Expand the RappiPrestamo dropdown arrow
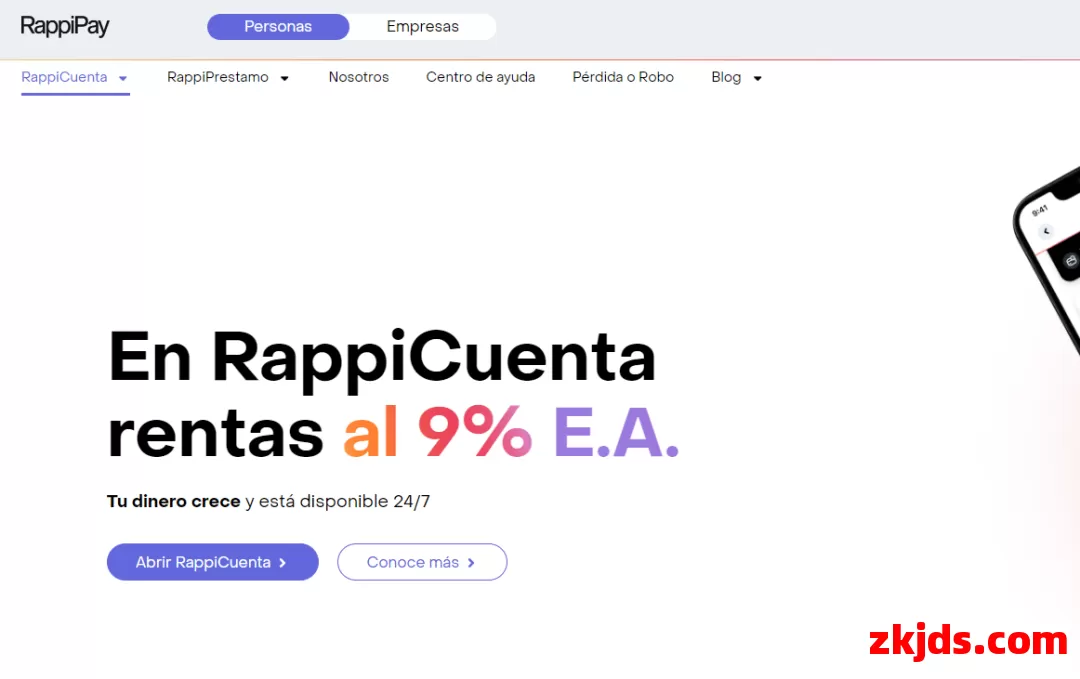Image resolution: width=1080 pixels, height=679 pixels. click(284, 79)
